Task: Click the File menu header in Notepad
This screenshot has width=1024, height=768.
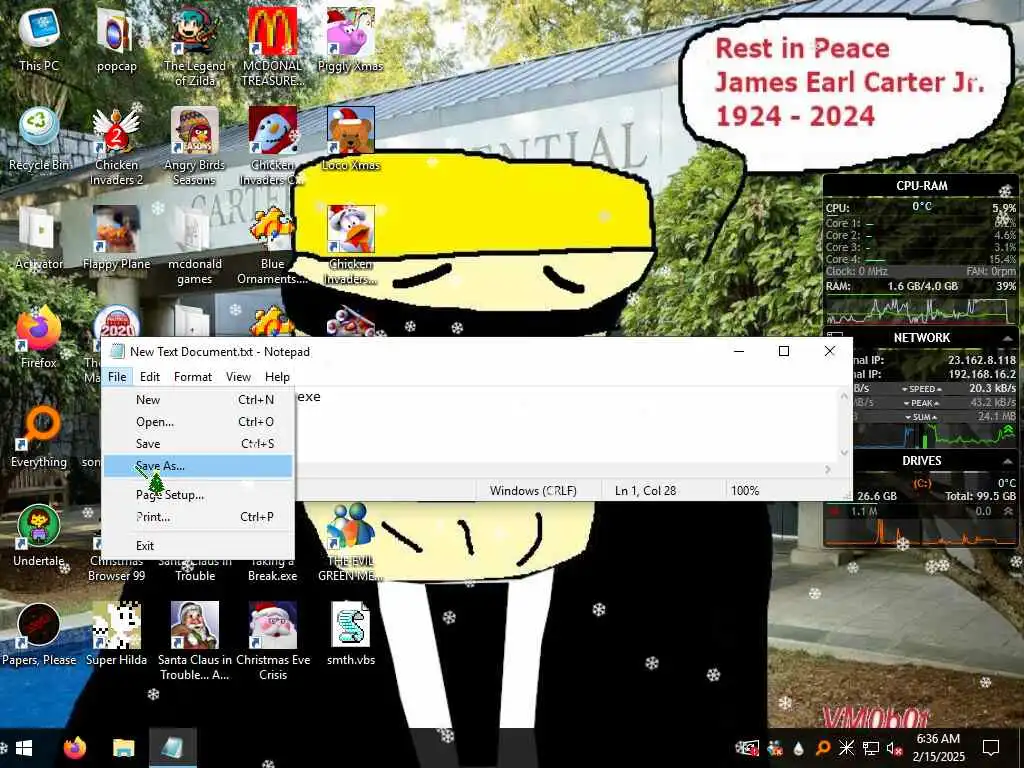Action: tap(117, 377)
